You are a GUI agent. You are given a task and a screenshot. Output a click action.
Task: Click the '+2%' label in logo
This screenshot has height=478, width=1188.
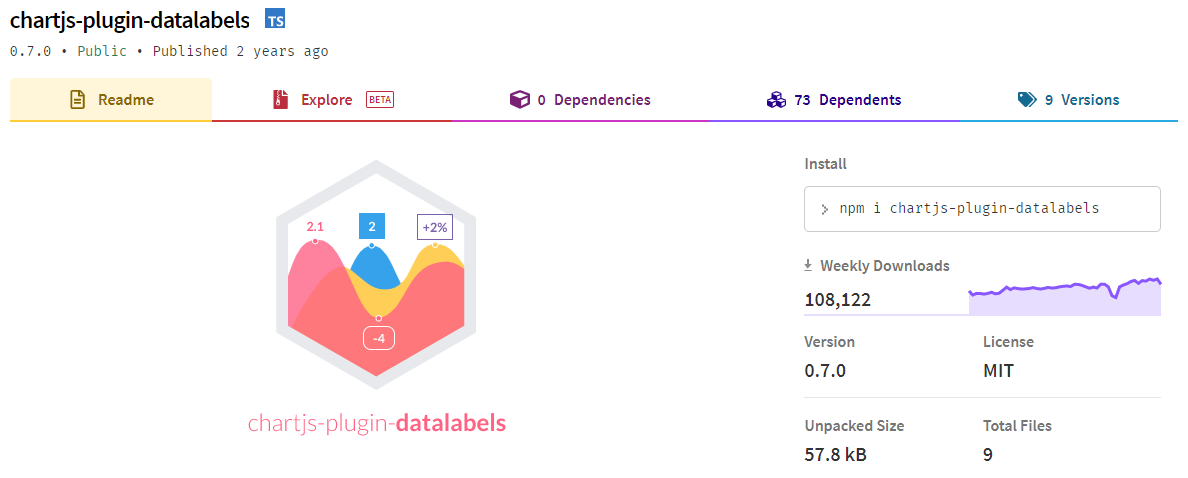click(x=435, y=227)
